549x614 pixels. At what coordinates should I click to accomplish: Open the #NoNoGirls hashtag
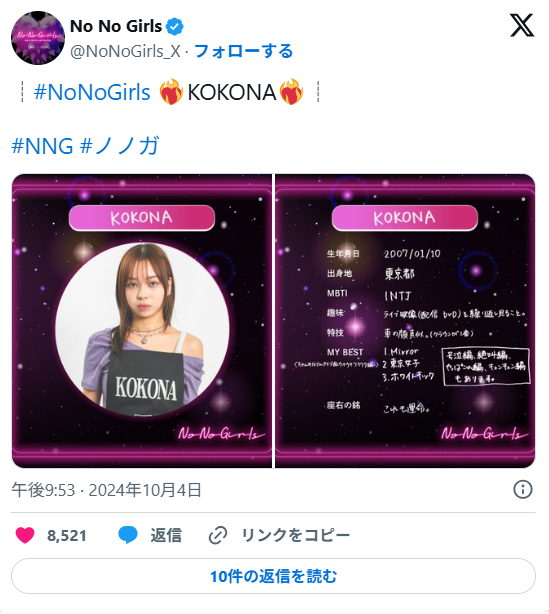(92, 92)
